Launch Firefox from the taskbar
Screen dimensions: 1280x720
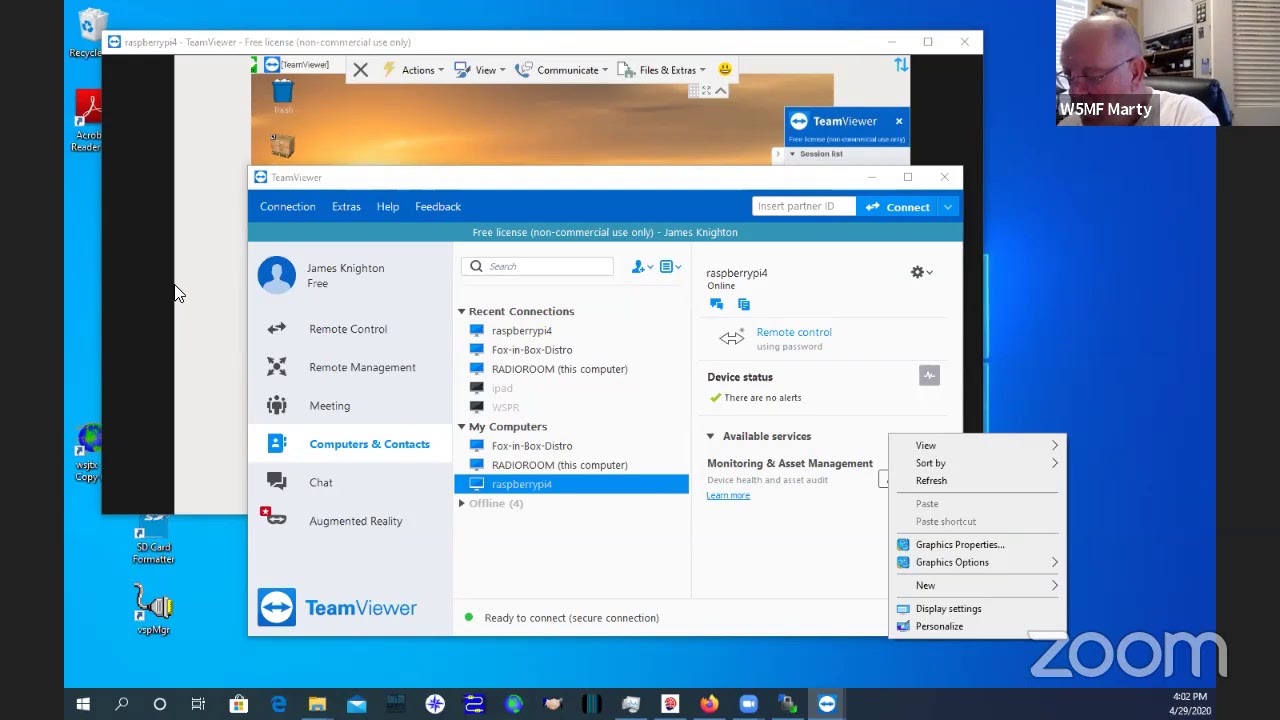(x=709, y=704)
